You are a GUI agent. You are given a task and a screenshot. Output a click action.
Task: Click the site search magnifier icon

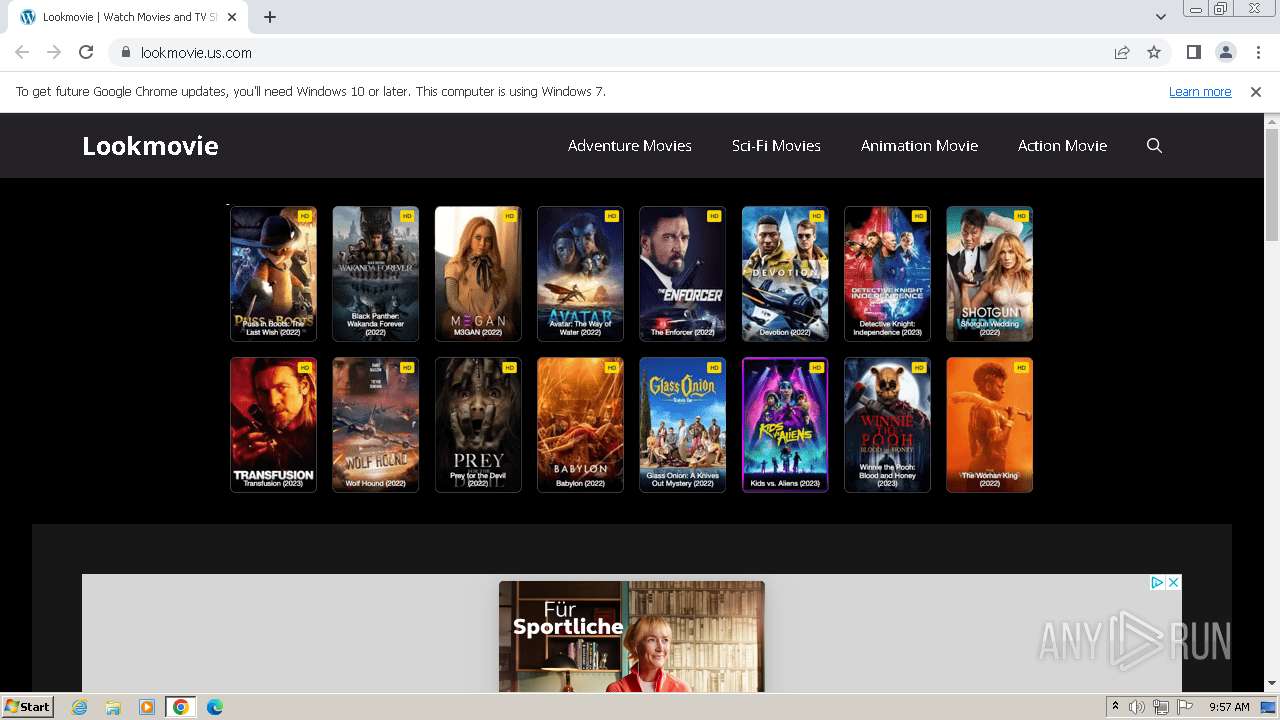[x=1154, y=146]
